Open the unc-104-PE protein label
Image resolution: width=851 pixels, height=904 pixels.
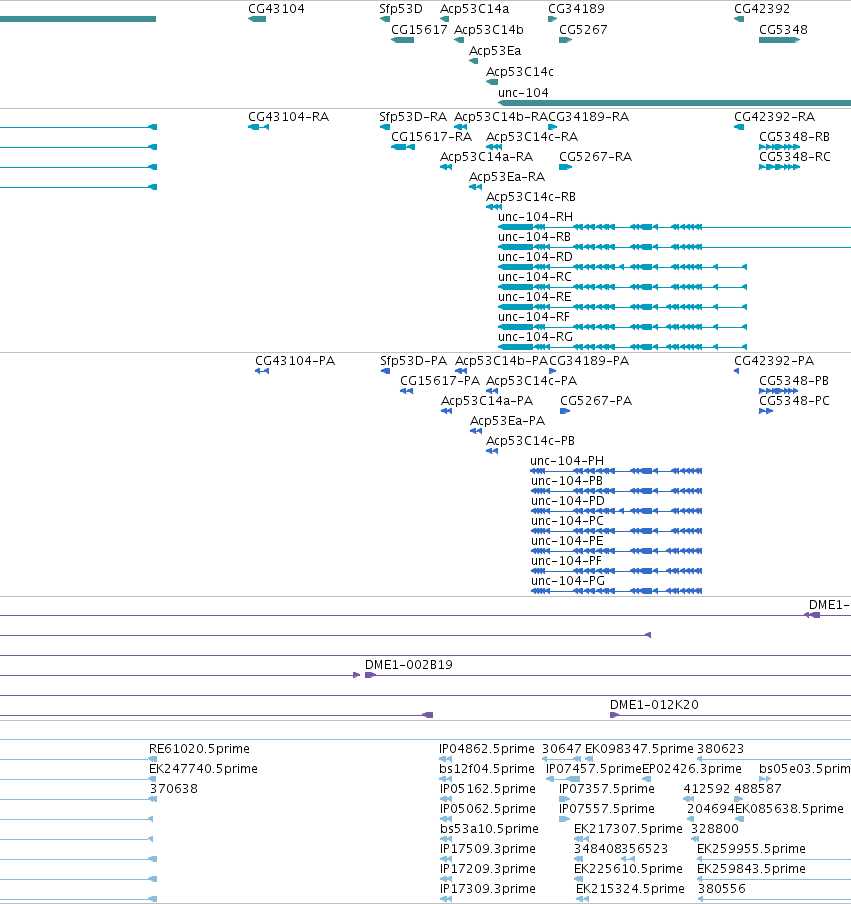click(567, 541)
